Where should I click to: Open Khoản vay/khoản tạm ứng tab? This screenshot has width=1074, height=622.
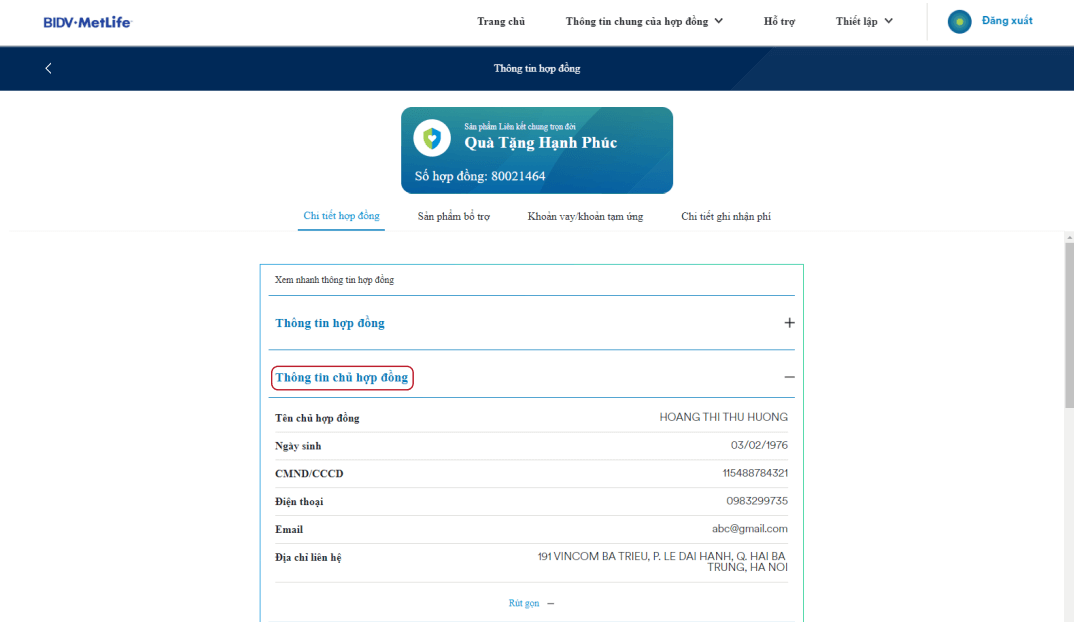585,216
